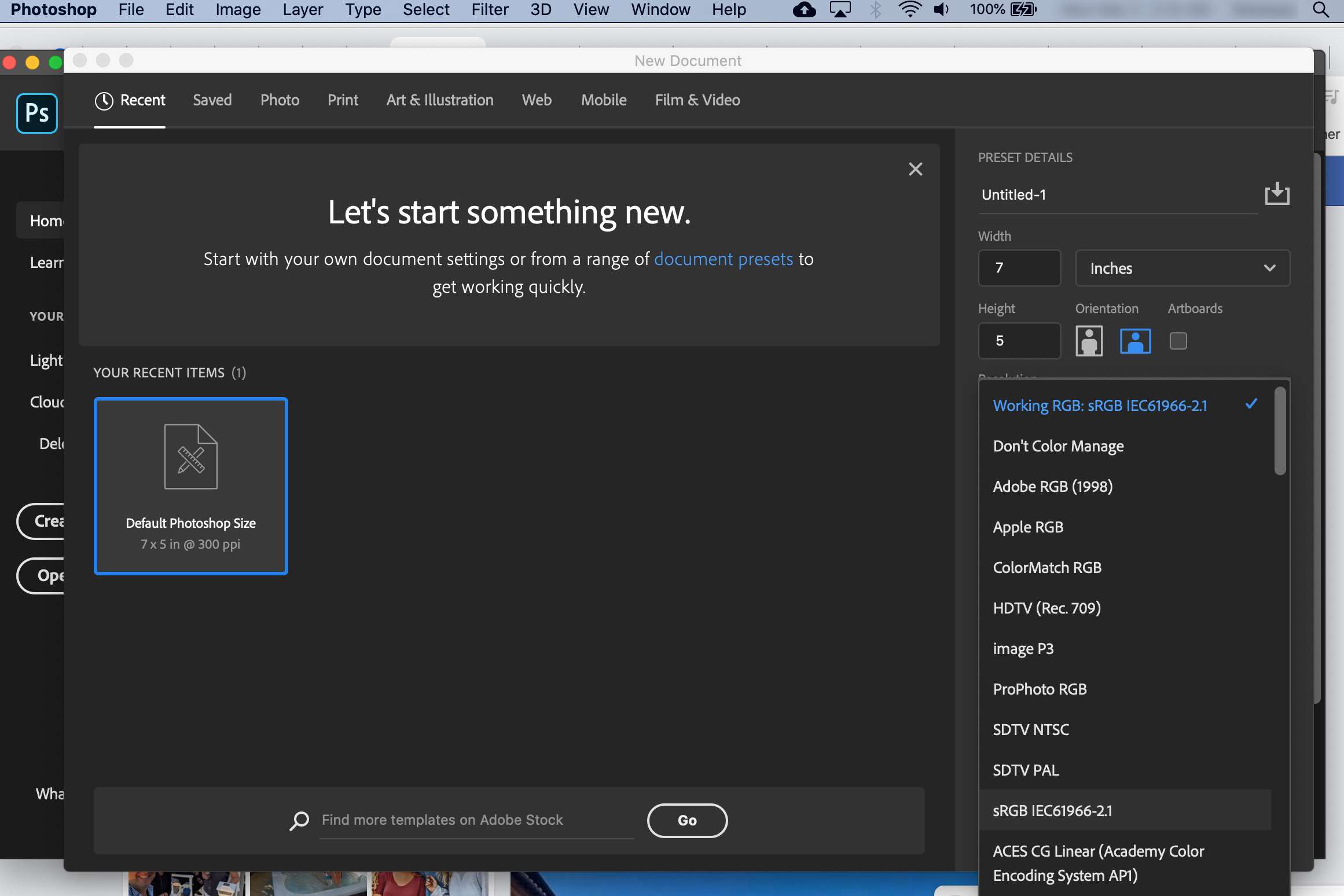This screenshot has width=1344, height=896.
Task: Toggle the Artboards checkbox on
Action: (x=1178, y=340)
